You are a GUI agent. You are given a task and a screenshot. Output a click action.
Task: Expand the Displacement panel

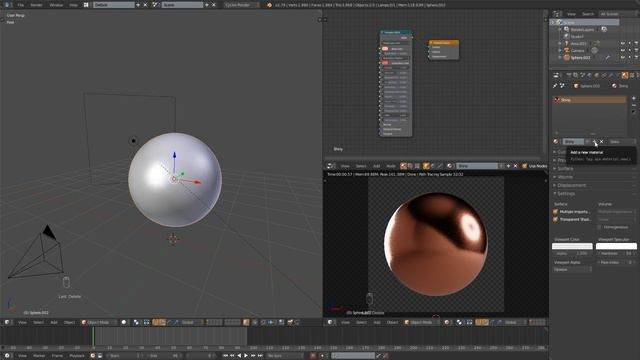pyautogui.click(x=571, y=185)
